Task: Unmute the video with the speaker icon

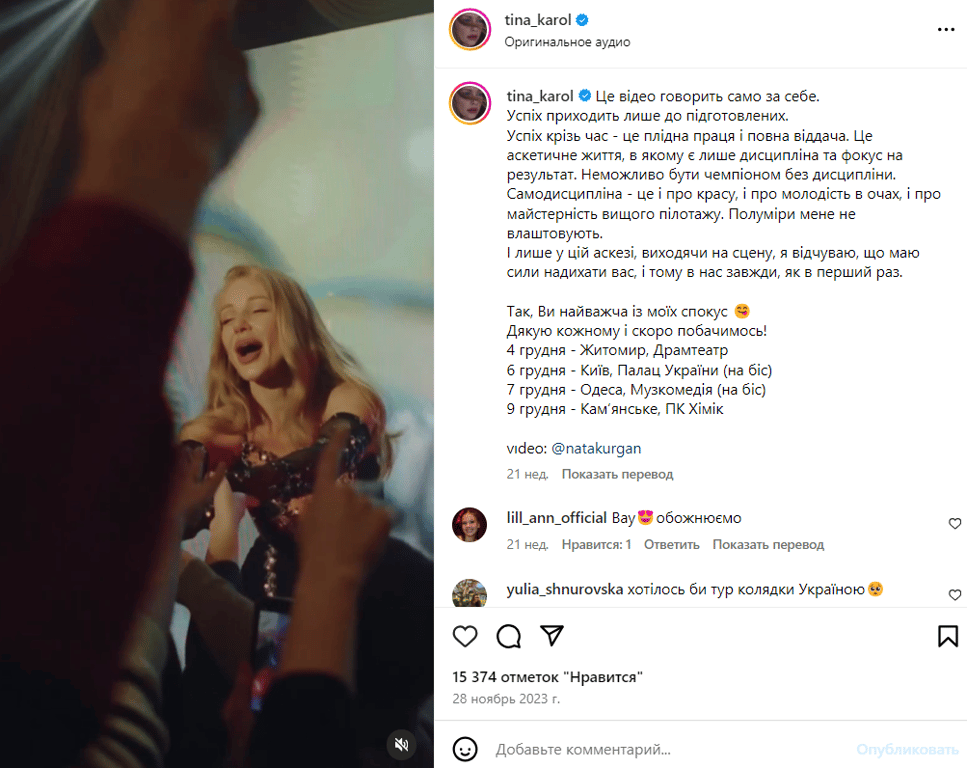Action: point(401,745)
